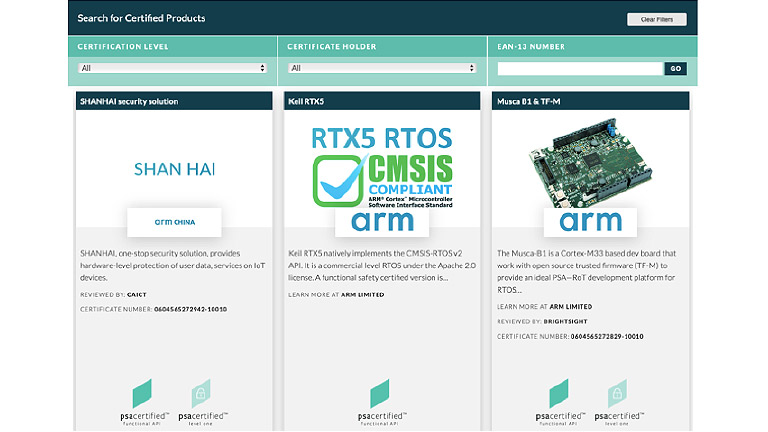Select certificate number 0604565272942-10010
Image resolution: width=768 pixels, height=432 pixels.
tap(191, 310)
